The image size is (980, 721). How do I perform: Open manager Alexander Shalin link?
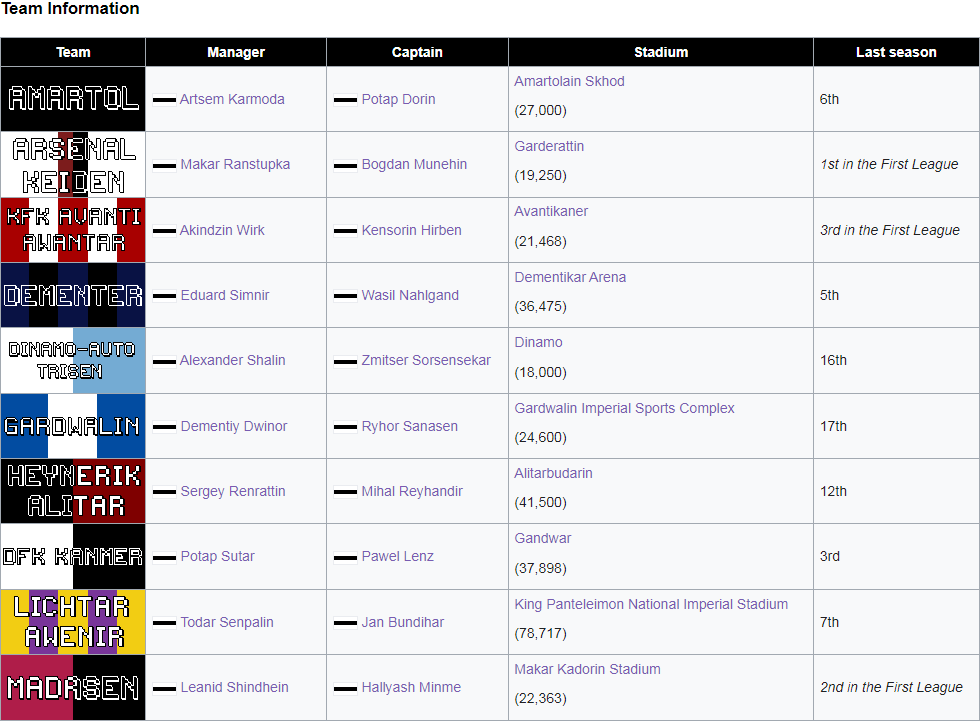(x=232, y=360)
